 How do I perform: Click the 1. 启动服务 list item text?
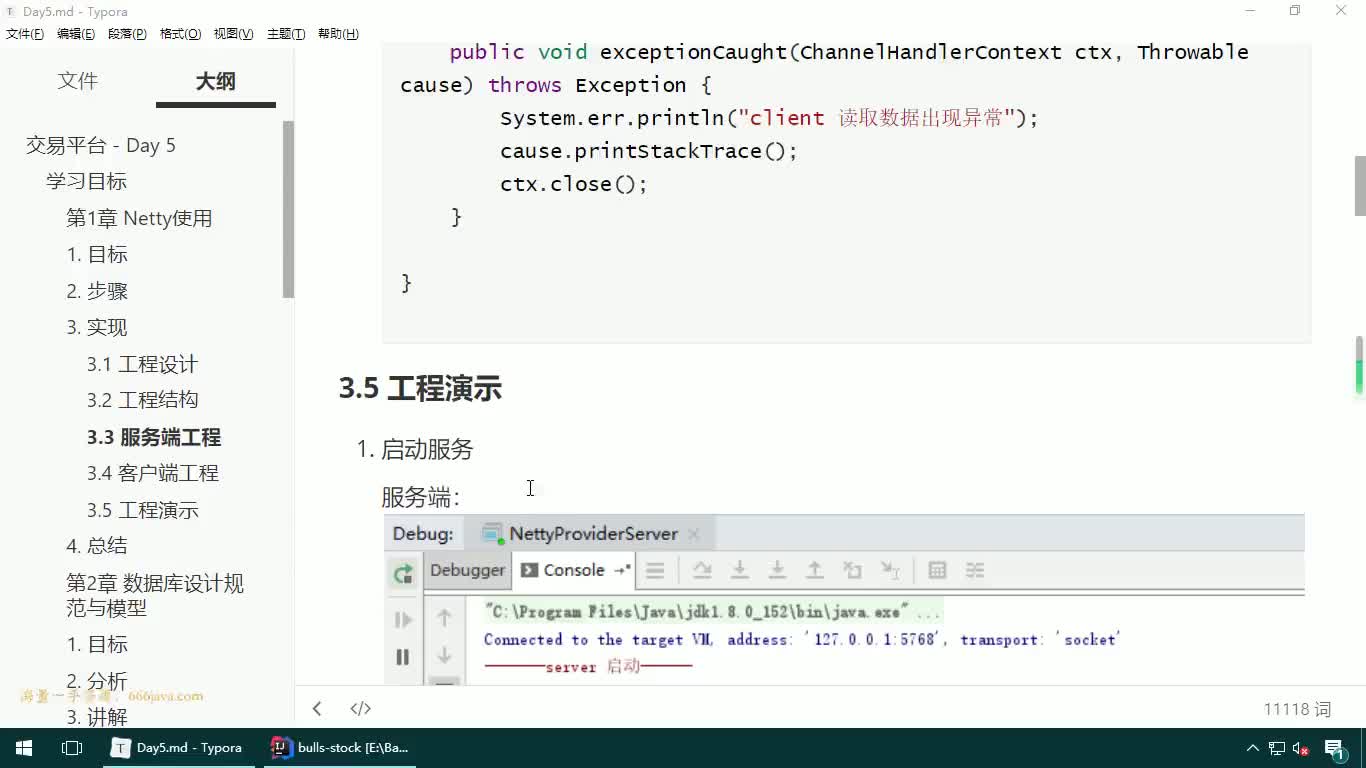click(415, 449)
